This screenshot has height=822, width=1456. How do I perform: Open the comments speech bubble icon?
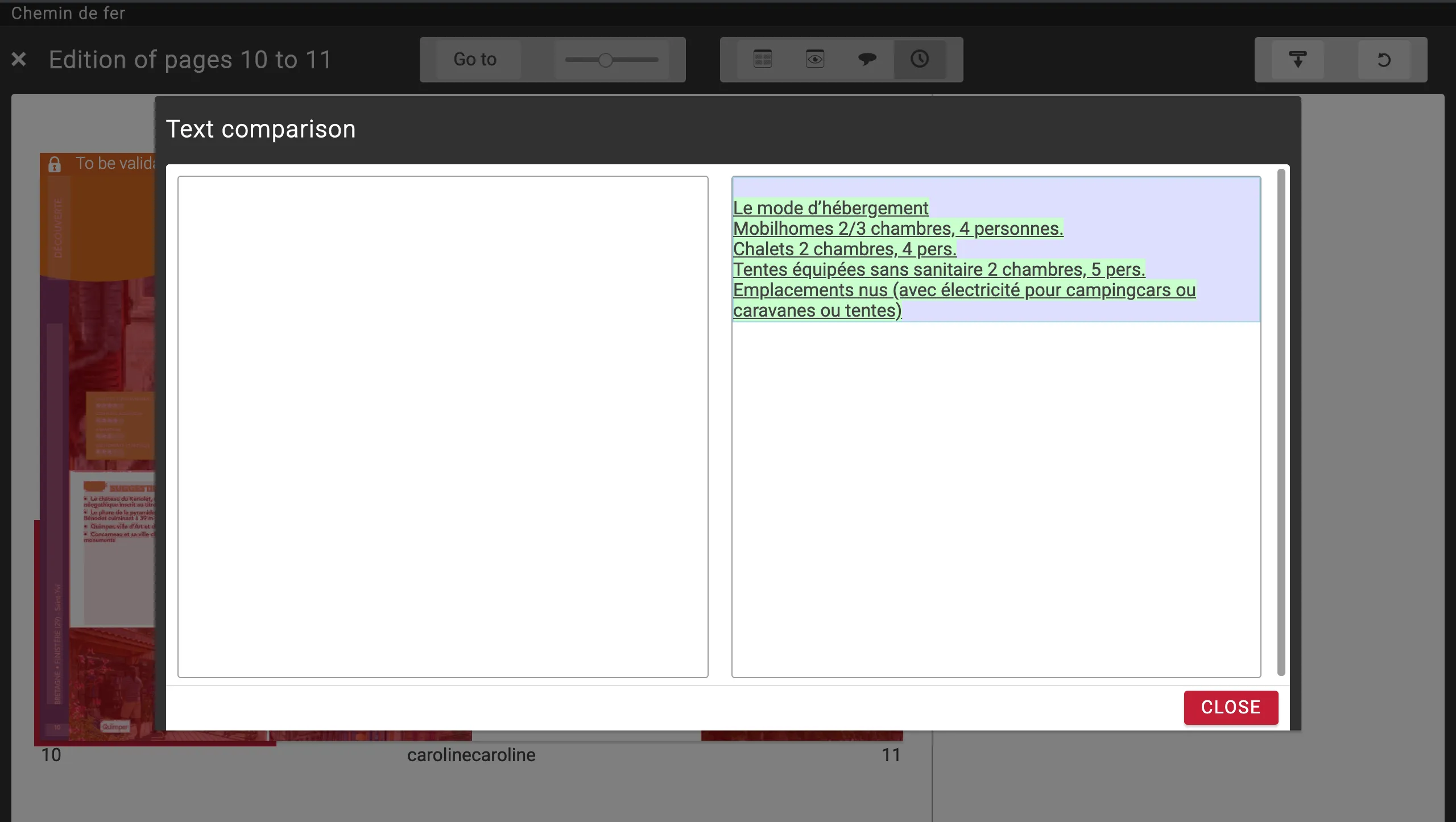click(867, 59)
